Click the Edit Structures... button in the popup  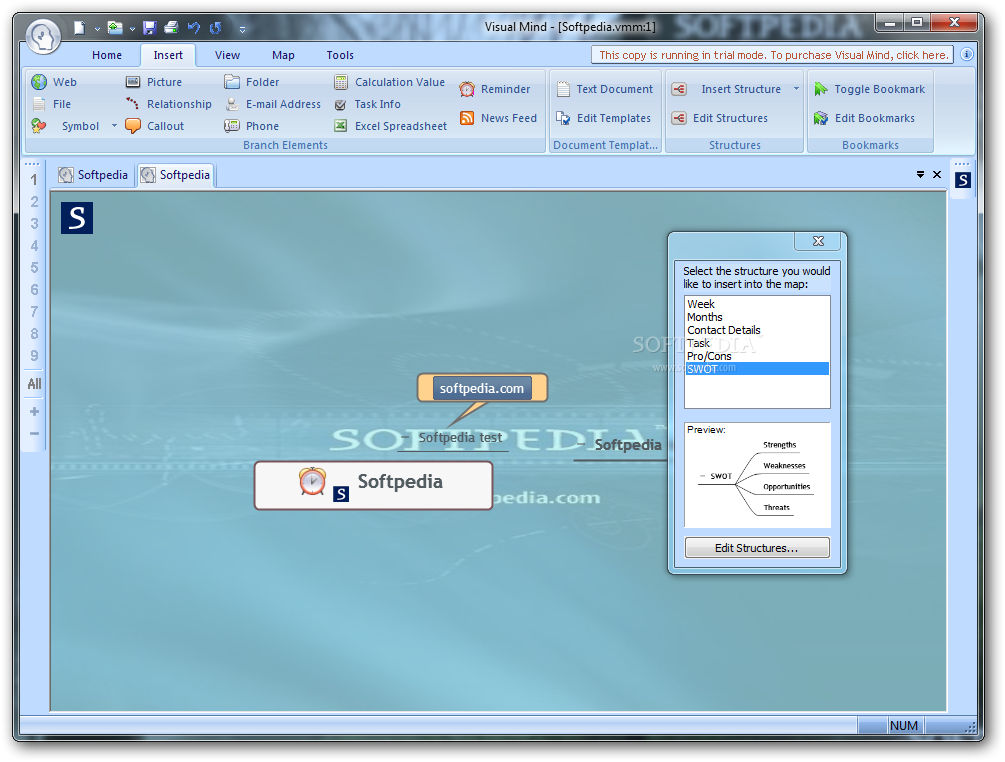(x=757, y=548)
